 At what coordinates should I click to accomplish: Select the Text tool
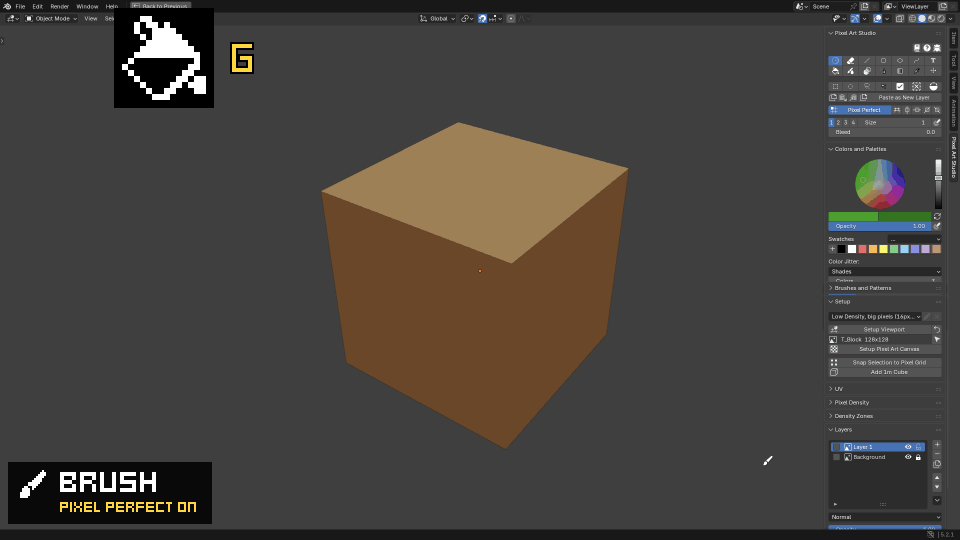[933, 61]
